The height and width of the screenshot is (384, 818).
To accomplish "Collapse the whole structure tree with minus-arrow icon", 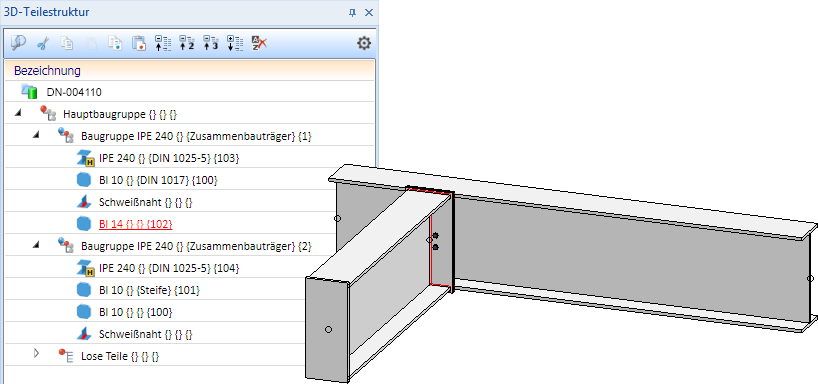I will point(163,43).
